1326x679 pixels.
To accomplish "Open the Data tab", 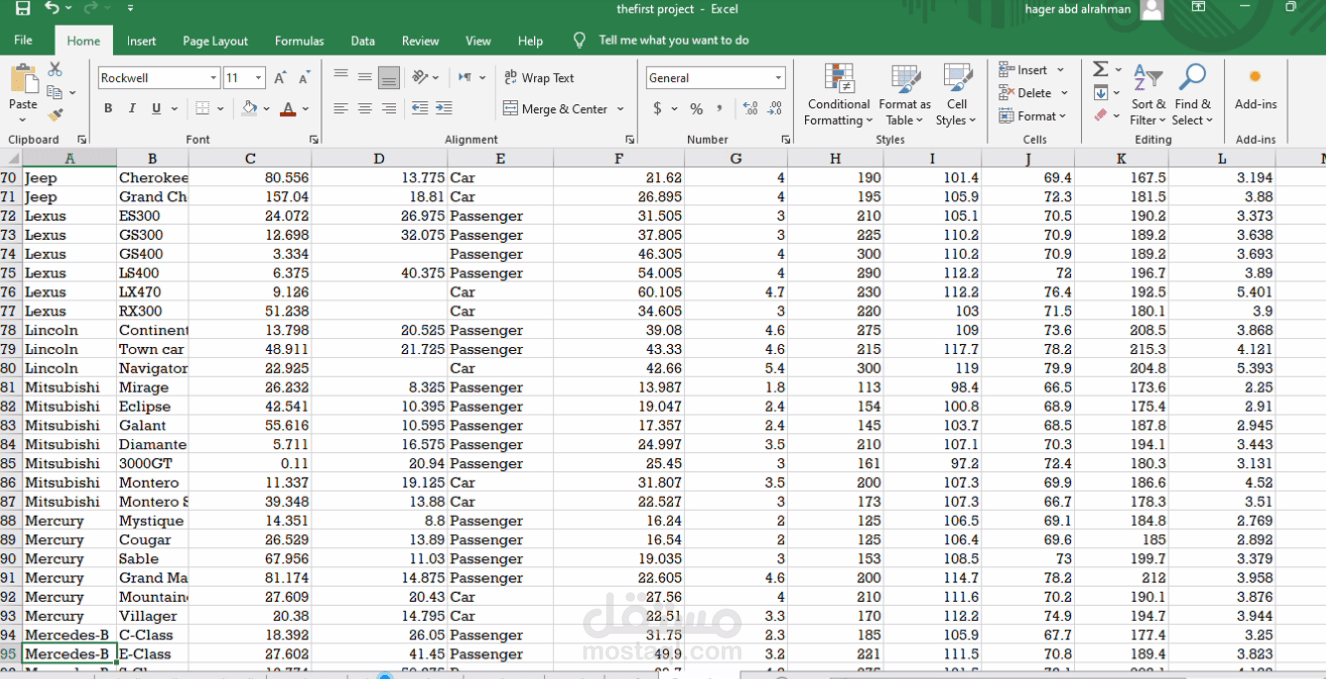I will [363, 41].
